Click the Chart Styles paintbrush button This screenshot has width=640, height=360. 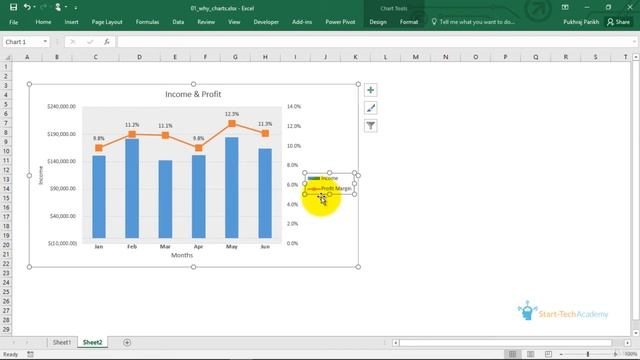[371, 108]
